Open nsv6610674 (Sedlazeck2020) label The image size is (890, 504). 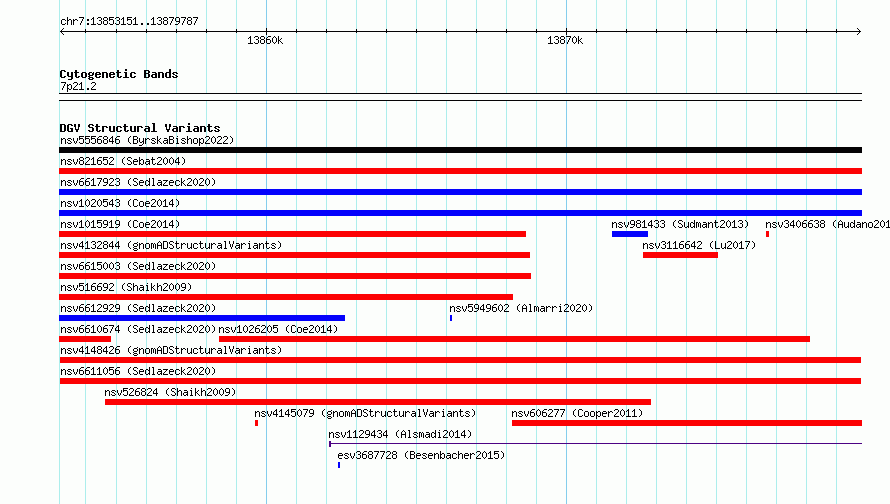pos(138,329)
